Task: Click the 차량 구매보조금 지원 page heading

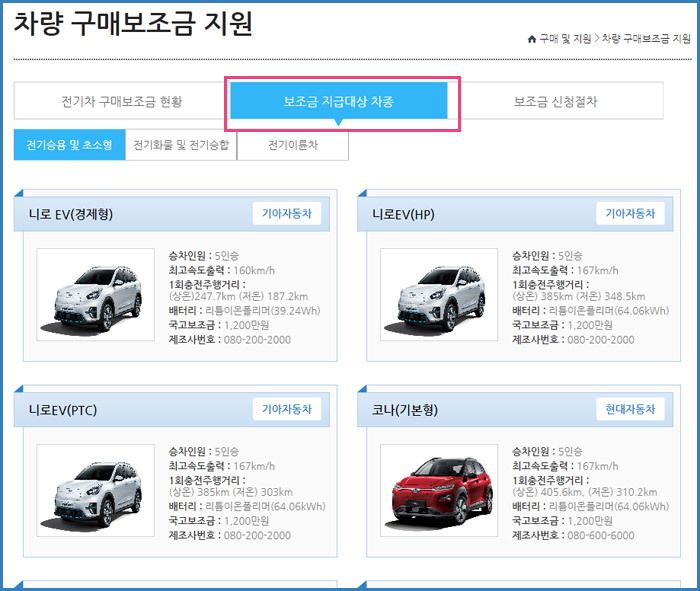Action: [133, 23]
